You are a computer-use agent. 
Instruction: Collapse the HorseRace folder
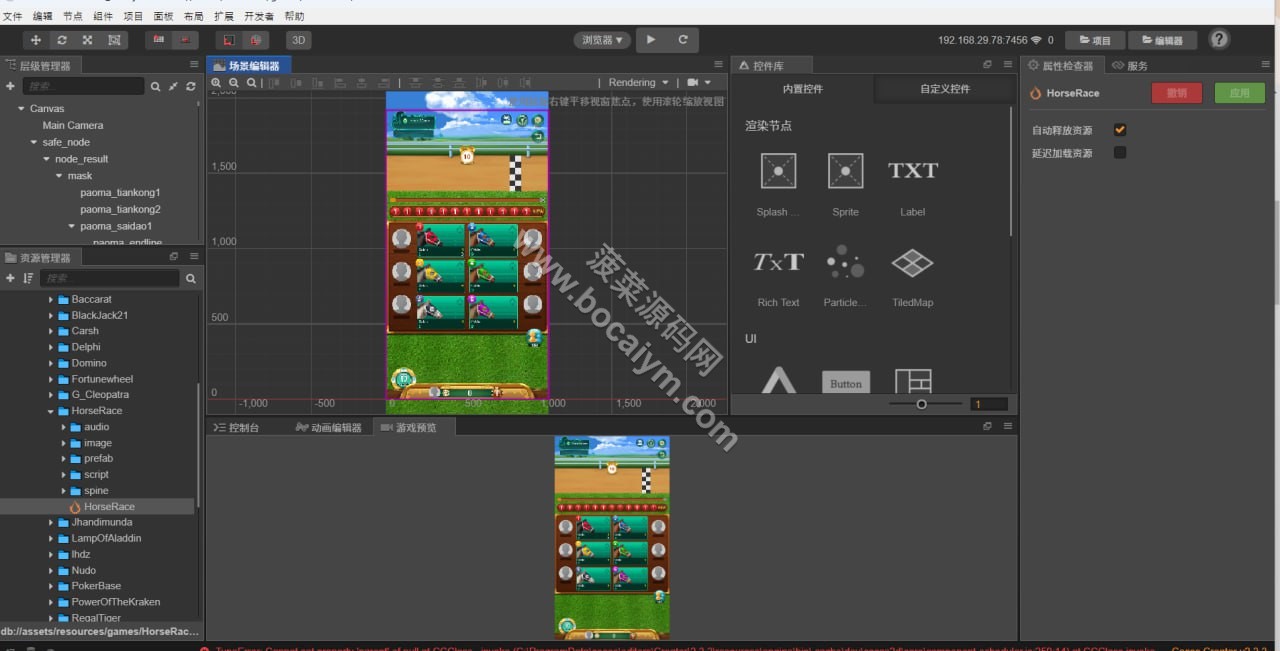point(51,411)
